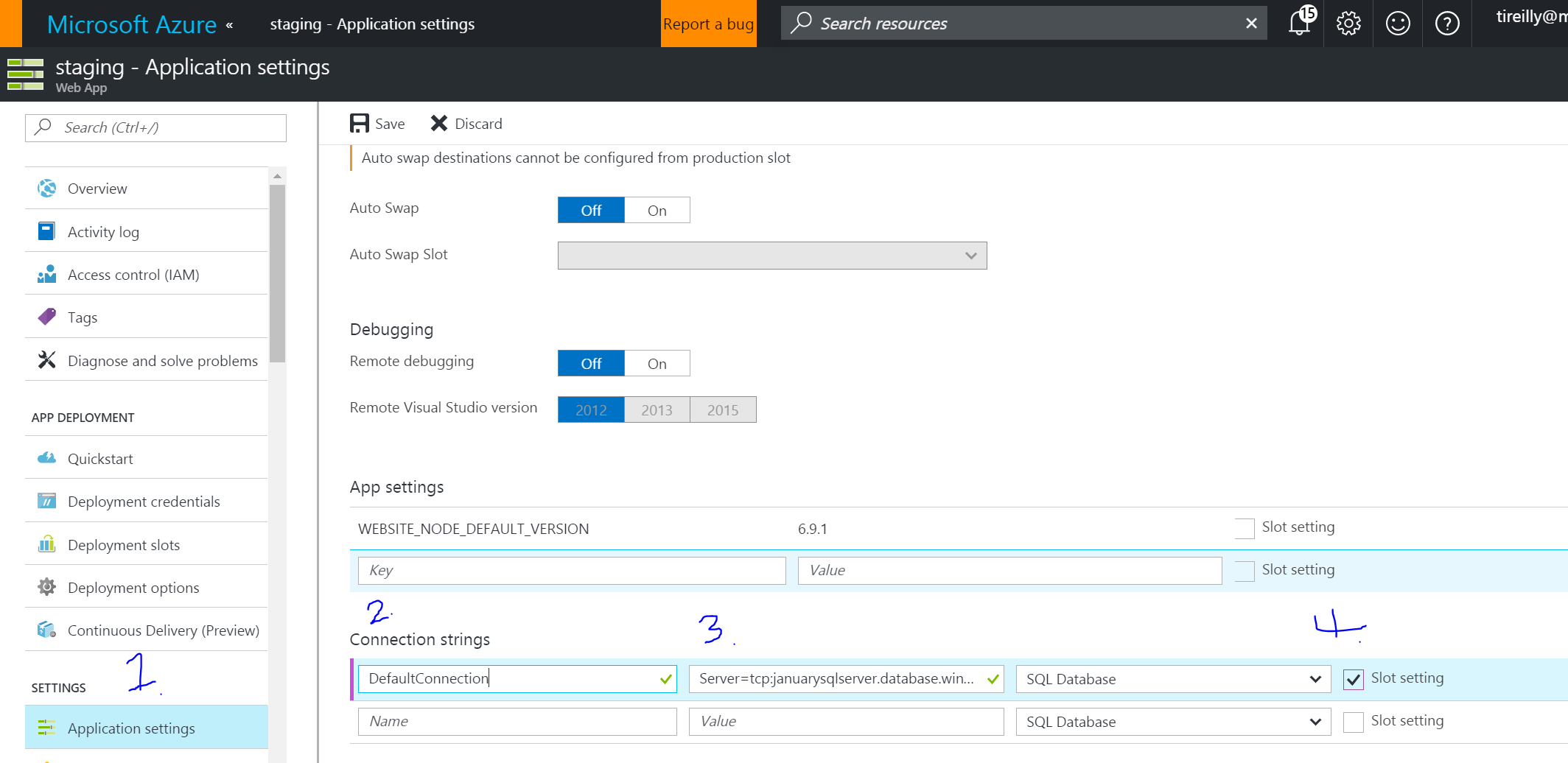Open notifications bell with 15 badge

[x=1301, y=22]
